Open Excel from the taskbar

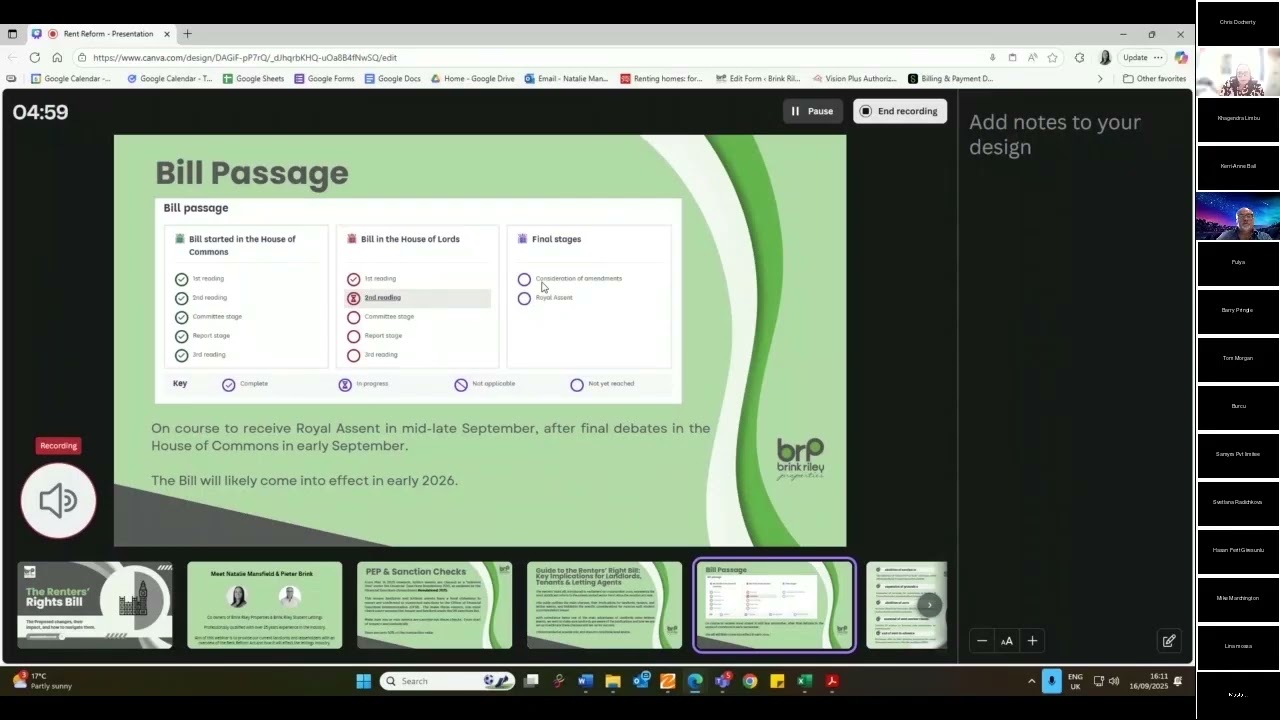pyautogui.click(x=804, y=681)
